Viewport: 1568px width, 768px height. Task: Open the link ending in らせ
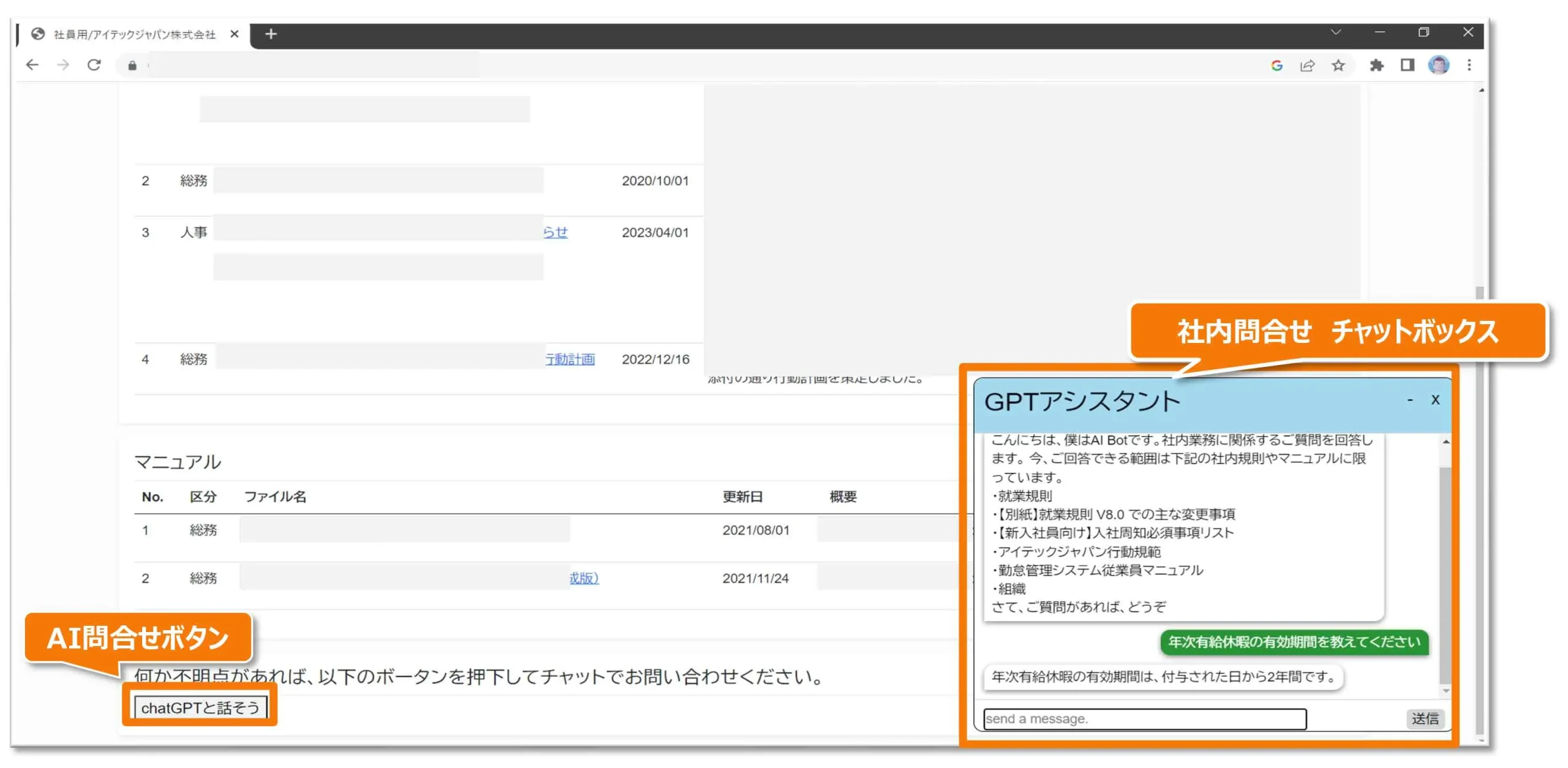(556, 232)
